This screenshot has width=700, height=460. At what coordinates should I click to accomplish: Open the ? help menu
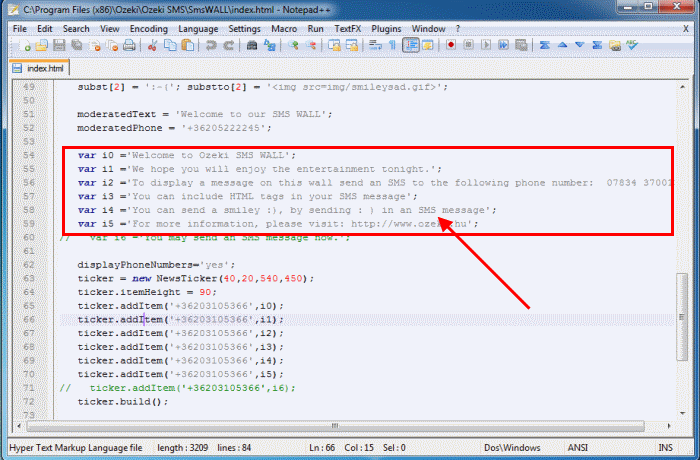click(x=458, y=29)
